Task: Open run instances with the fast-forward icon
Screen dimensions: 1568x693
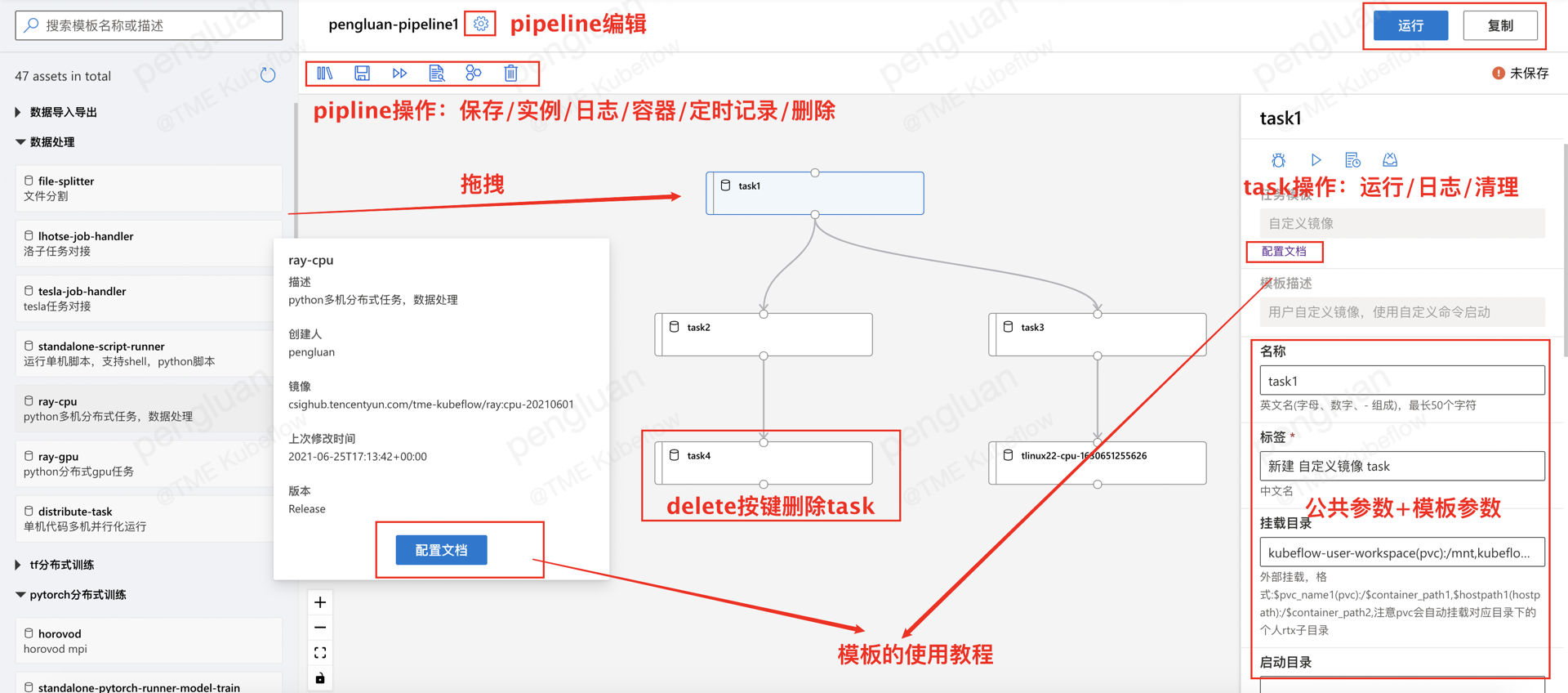Action: [399, 74]
